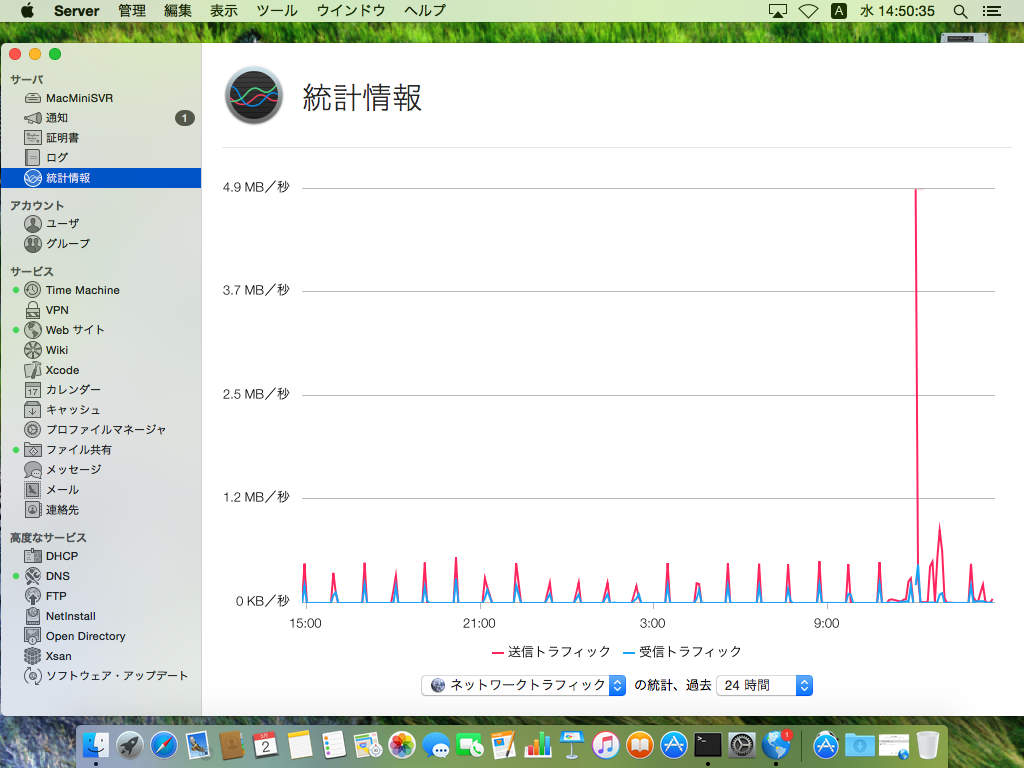Click the traffic spike peak on graph
This screenshot has width=1024, height=768.
tap(915, 190)
